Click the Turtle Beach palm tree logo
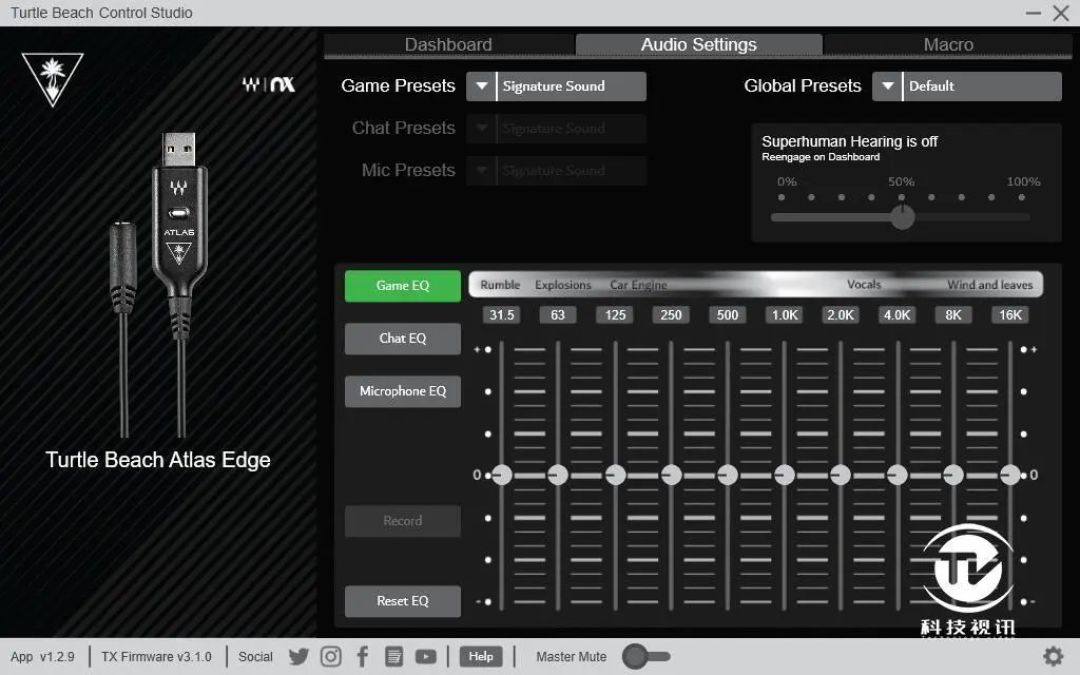The image size is (1080, 675). [52, 79]
